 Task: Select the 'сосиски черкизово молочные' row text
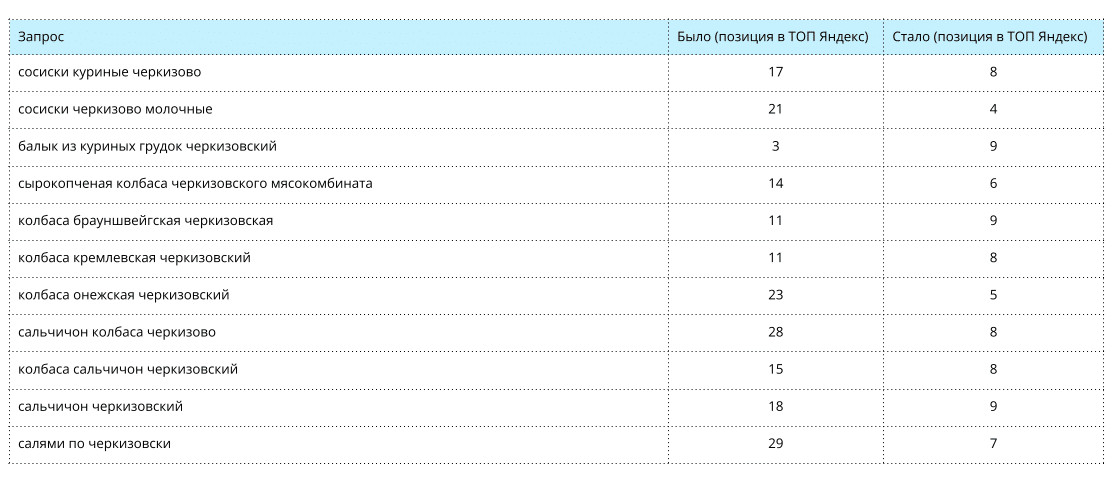tap(115, 109)
